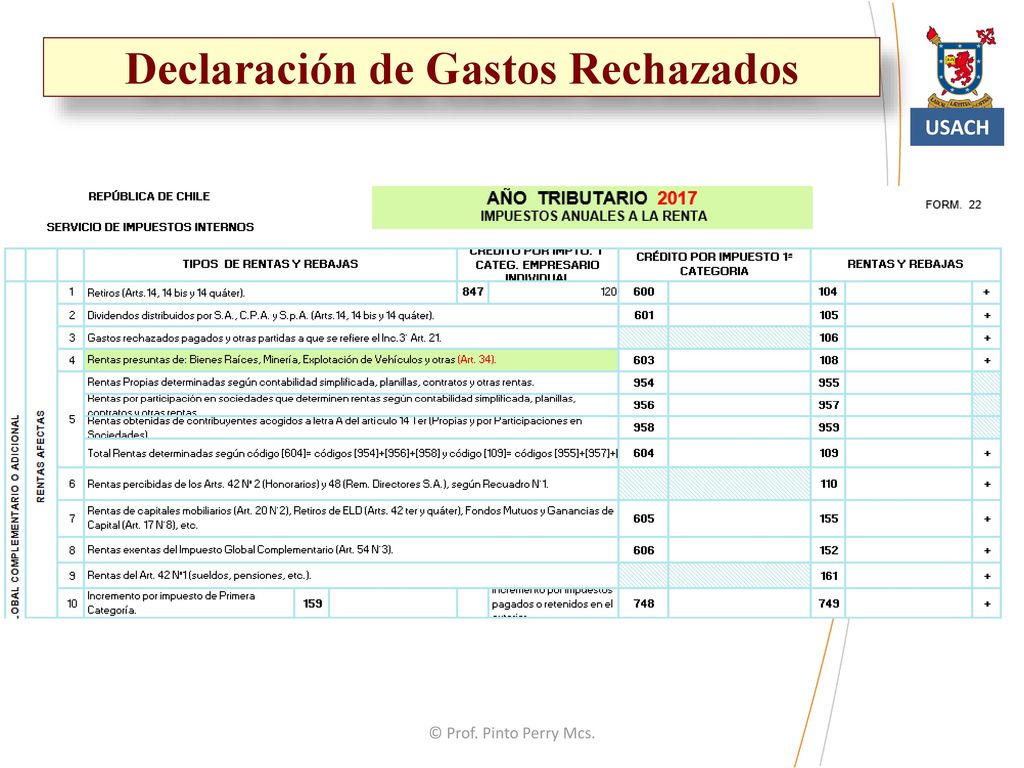Click the 'AÑO TRIBUTARIO 2017' header
The width and height of the screenshot is (1024, 768).
[592, 198]
